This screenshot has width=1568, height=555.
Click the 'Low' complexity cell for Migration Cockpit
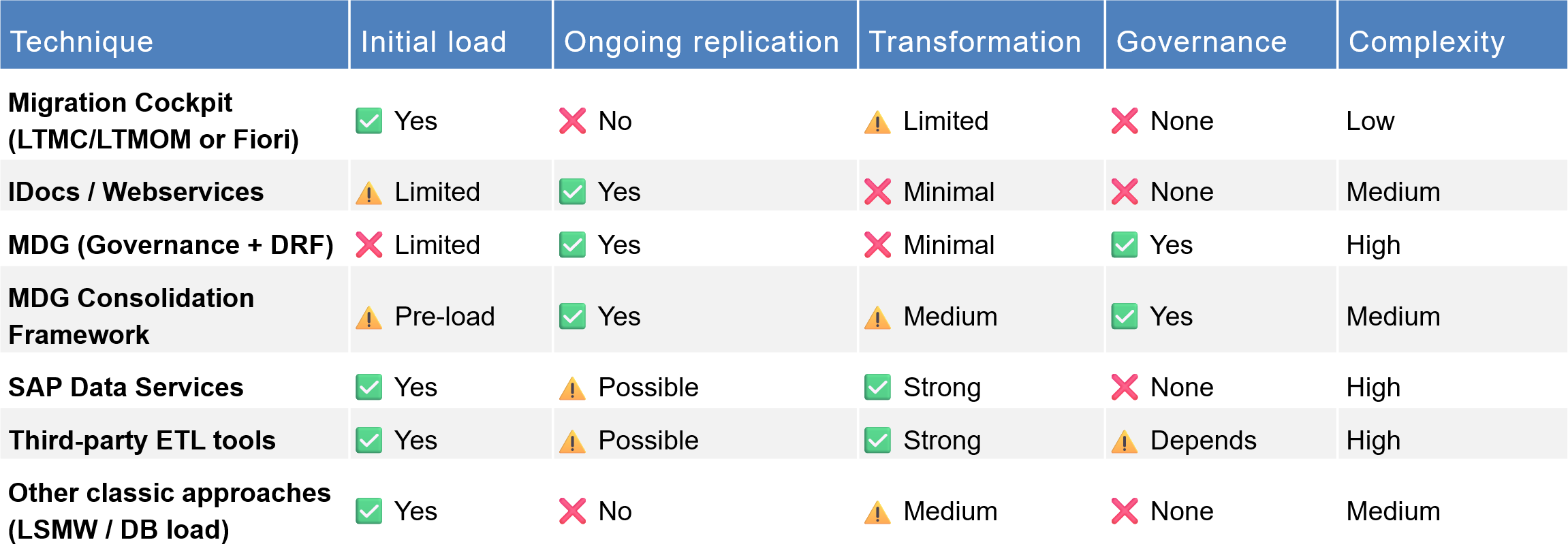point(1370,121)
